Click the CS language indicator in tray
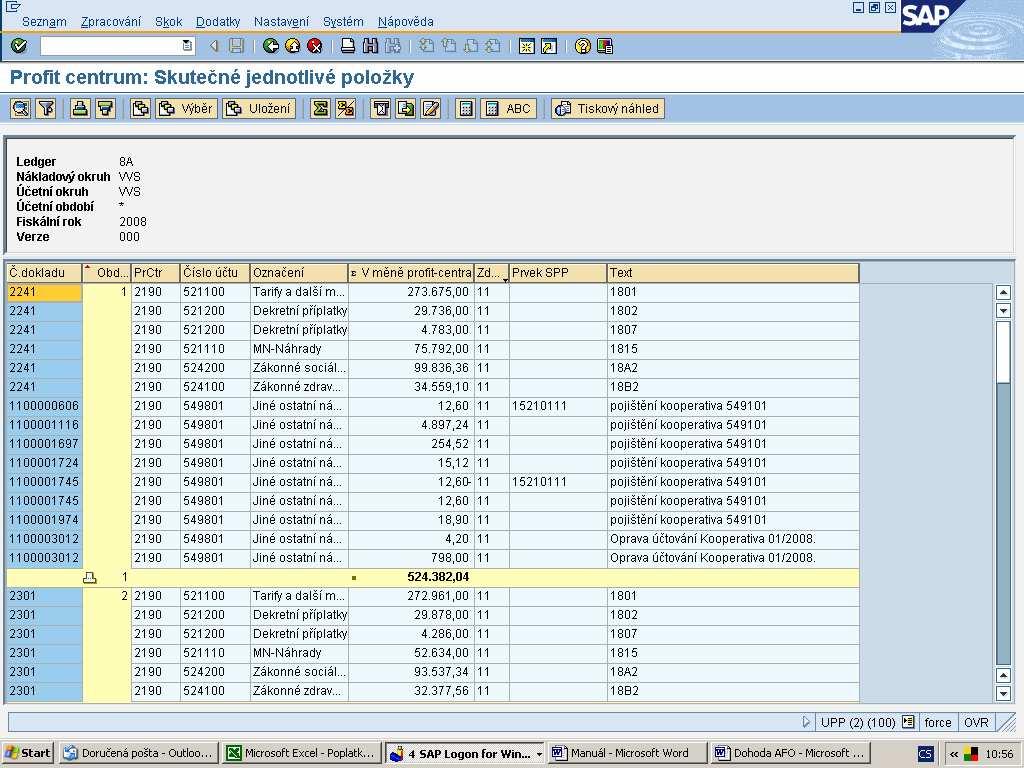The width and height of the screenshot is (1024, 768). (x=925, y=754)
